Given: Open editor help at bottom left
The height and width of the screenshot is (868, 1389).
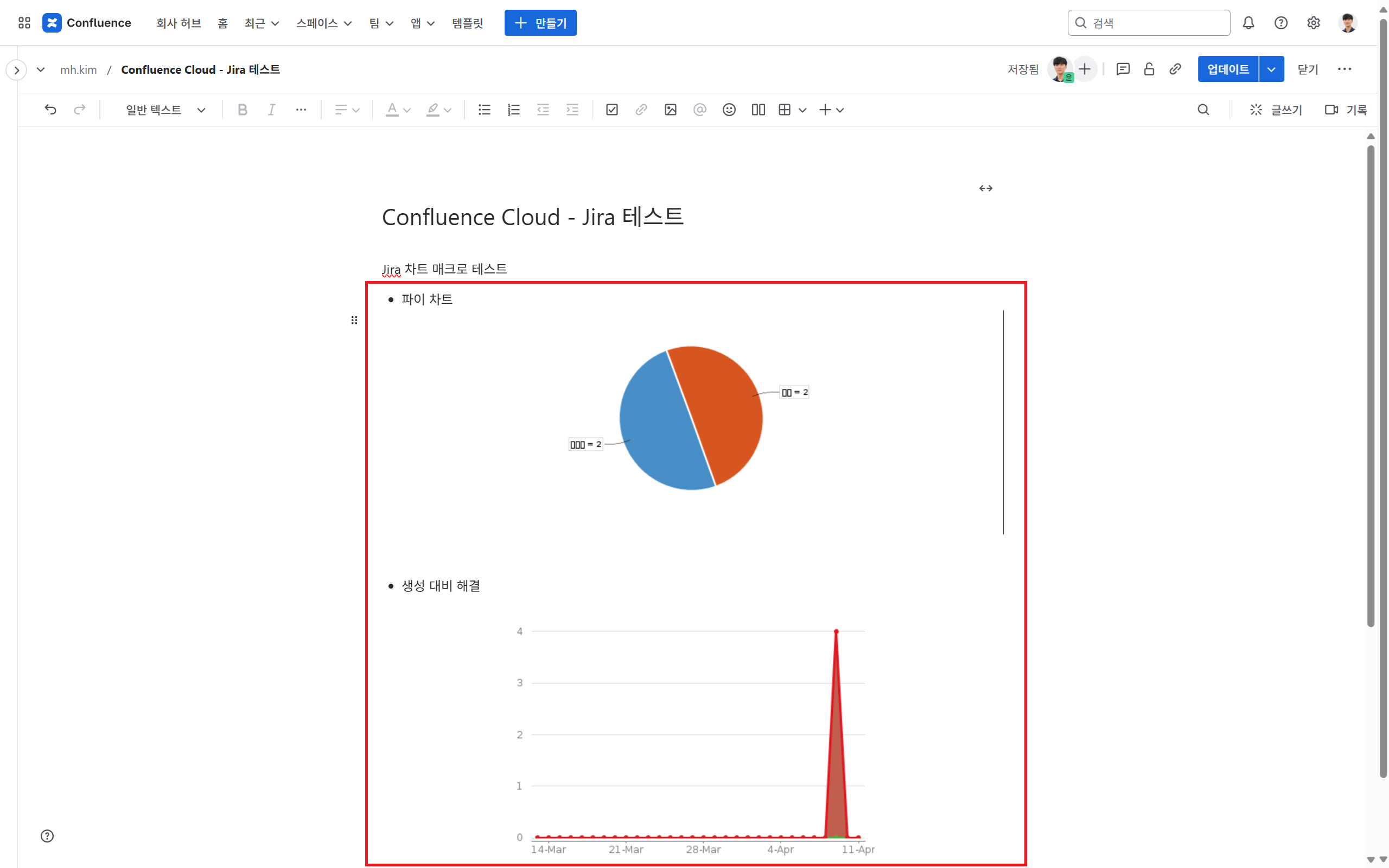Looking at the screenshot, I should 47,836.
